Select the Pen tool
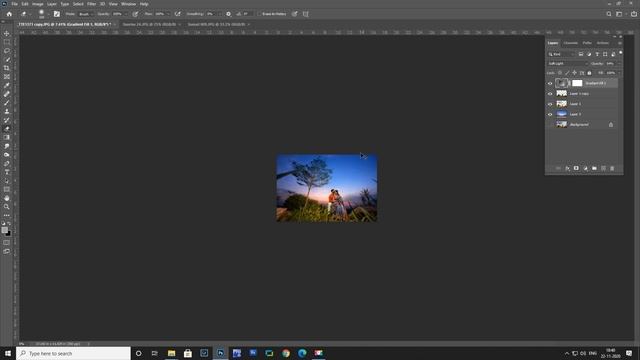The height and width of the screenshot is (360, 640). pos(7,163)
